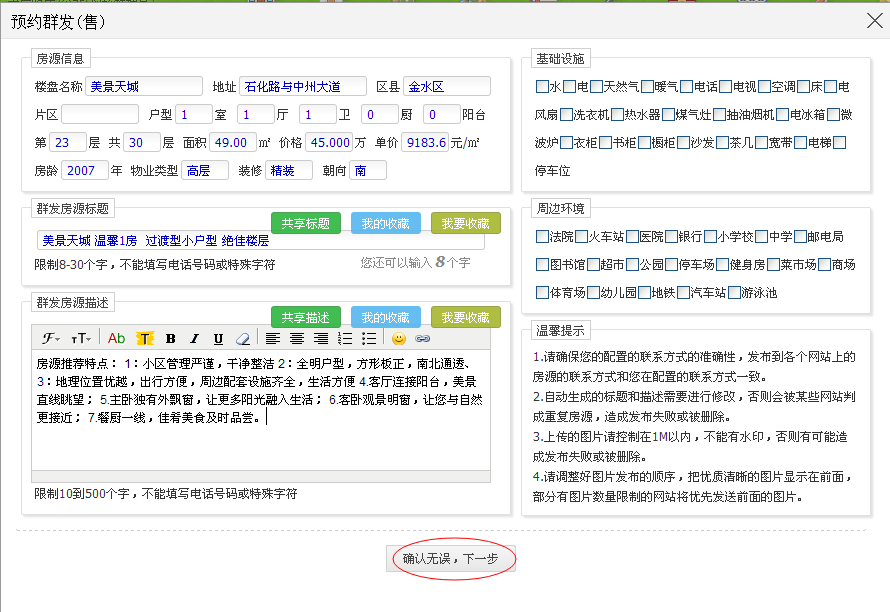Clear formatting with the eraser icon
890x612 pixels.
242,338
